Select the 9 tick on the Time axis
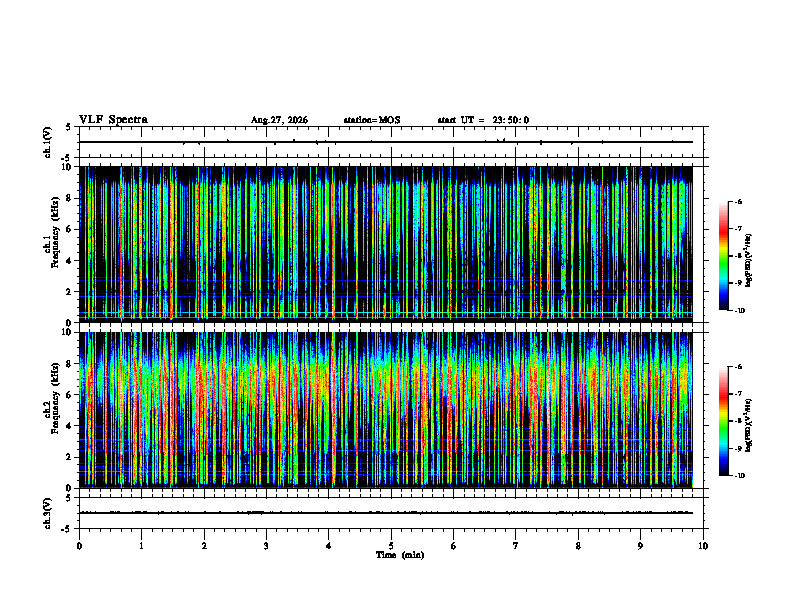Image resolution: width=792 pixels, height=612 pixels. tap(640, 546)
